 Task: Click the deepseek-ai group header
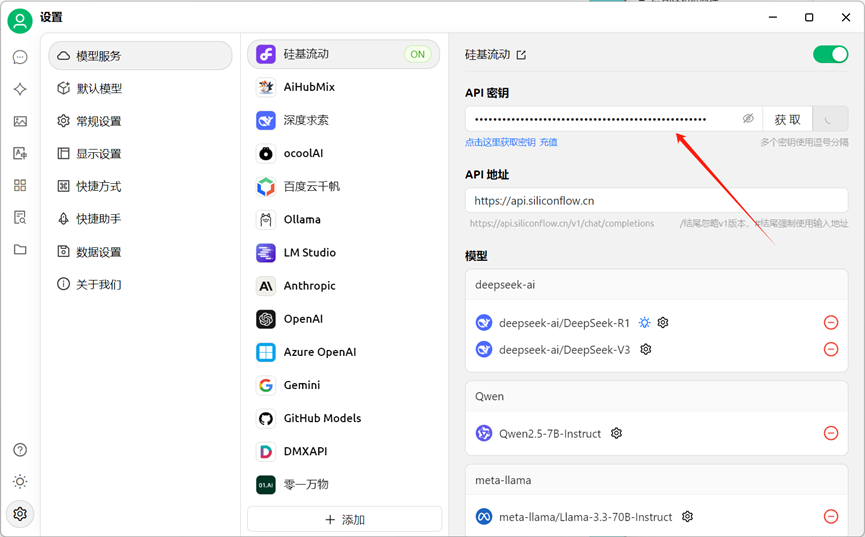[x=656, y=285]
